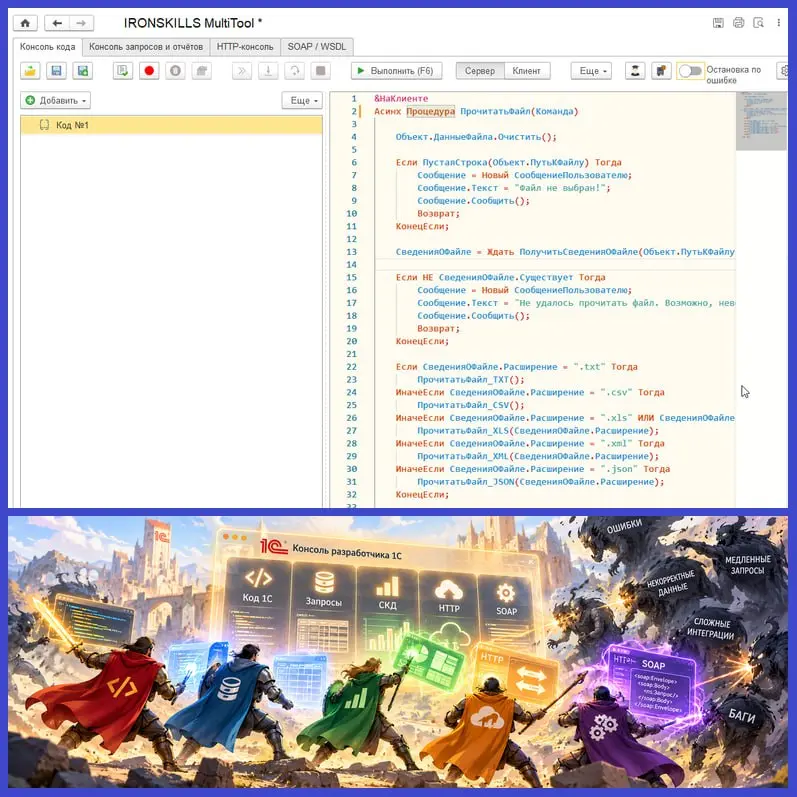Save code with the blue floppy icon
This screenshot has width=797, height=797.
pos(56,71)
